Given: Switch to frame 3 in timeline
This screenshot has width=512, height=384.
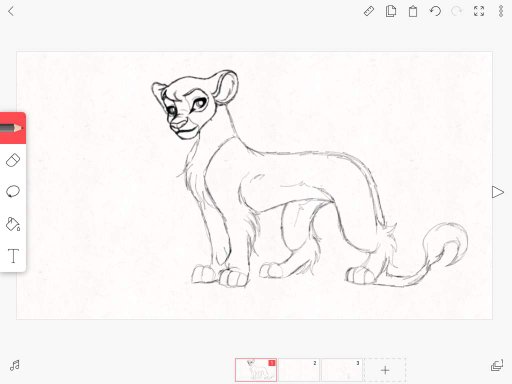Looking at the screenshot, I should [342, 370].
